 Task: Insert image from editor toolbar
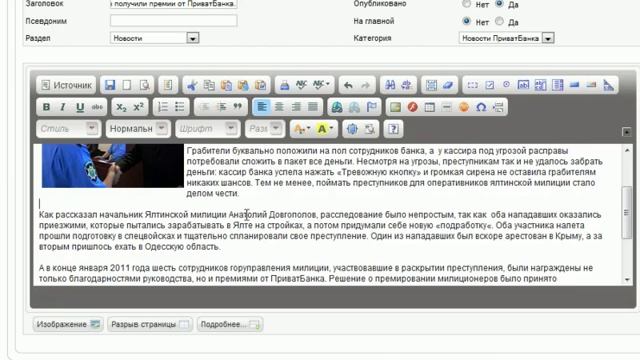point(395,107)
